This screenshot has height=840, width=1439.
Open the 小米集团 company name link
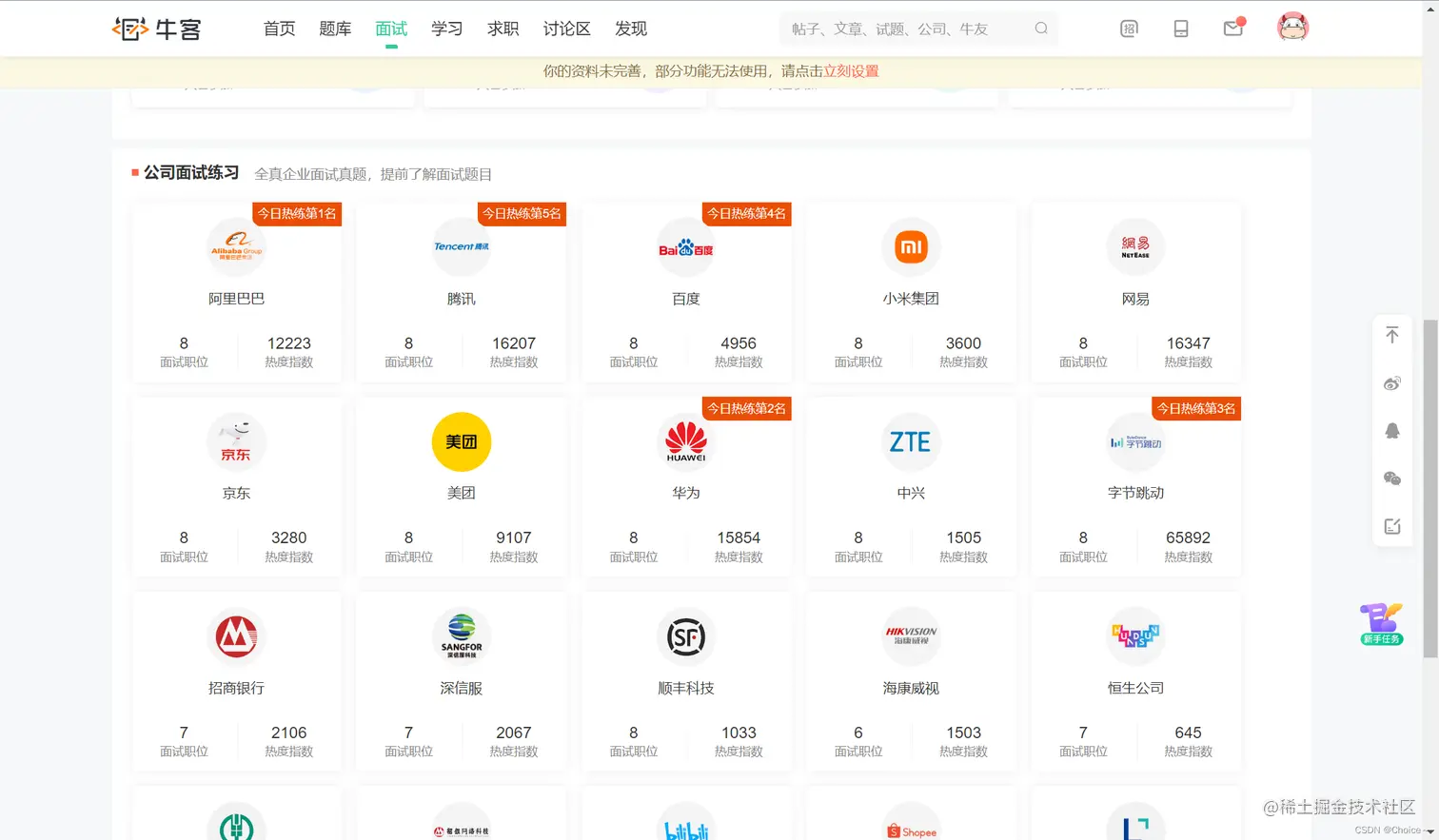tap(911, 299)
